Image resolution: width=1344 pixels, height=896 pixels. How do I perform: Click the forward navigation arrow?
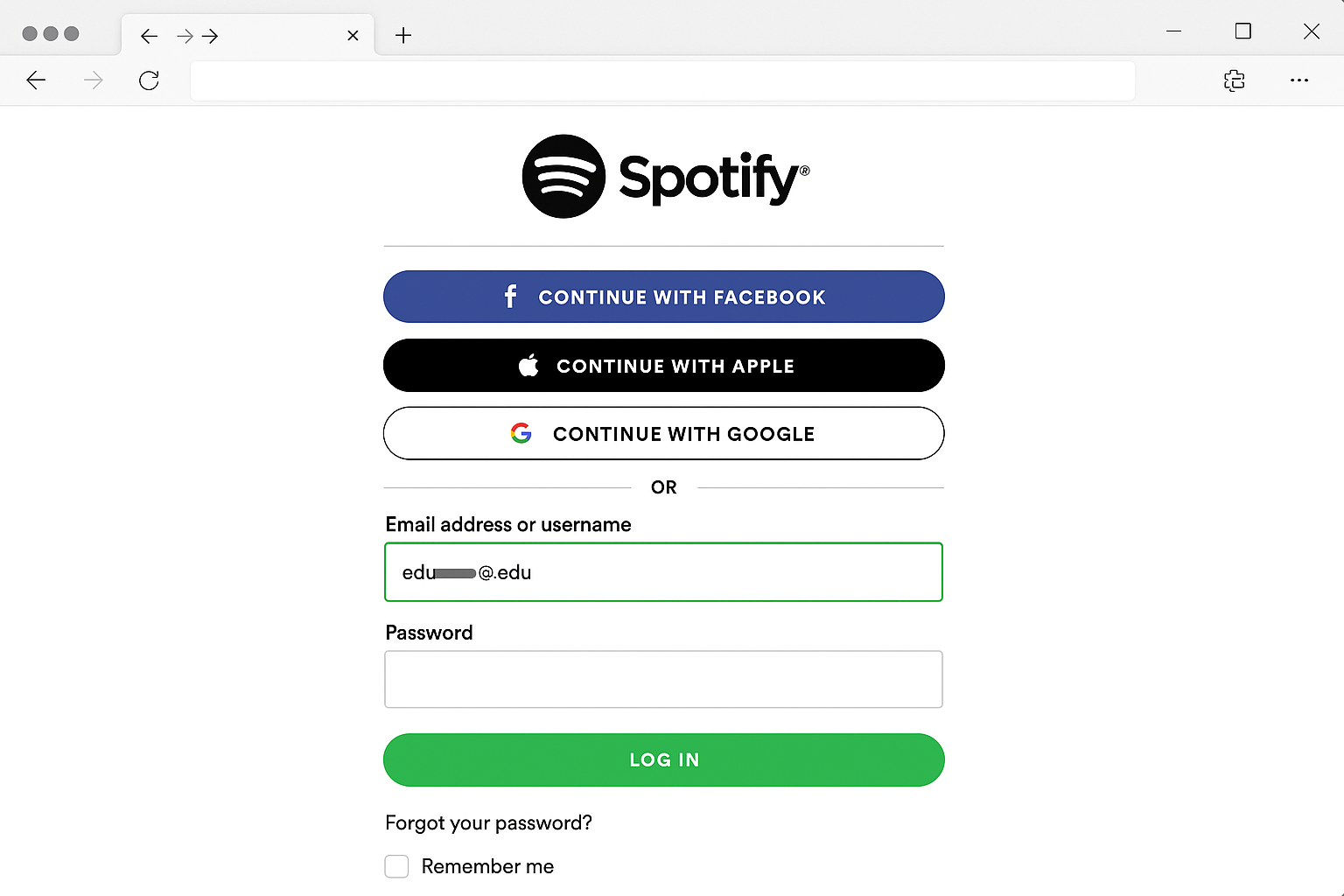coord(93,80)
